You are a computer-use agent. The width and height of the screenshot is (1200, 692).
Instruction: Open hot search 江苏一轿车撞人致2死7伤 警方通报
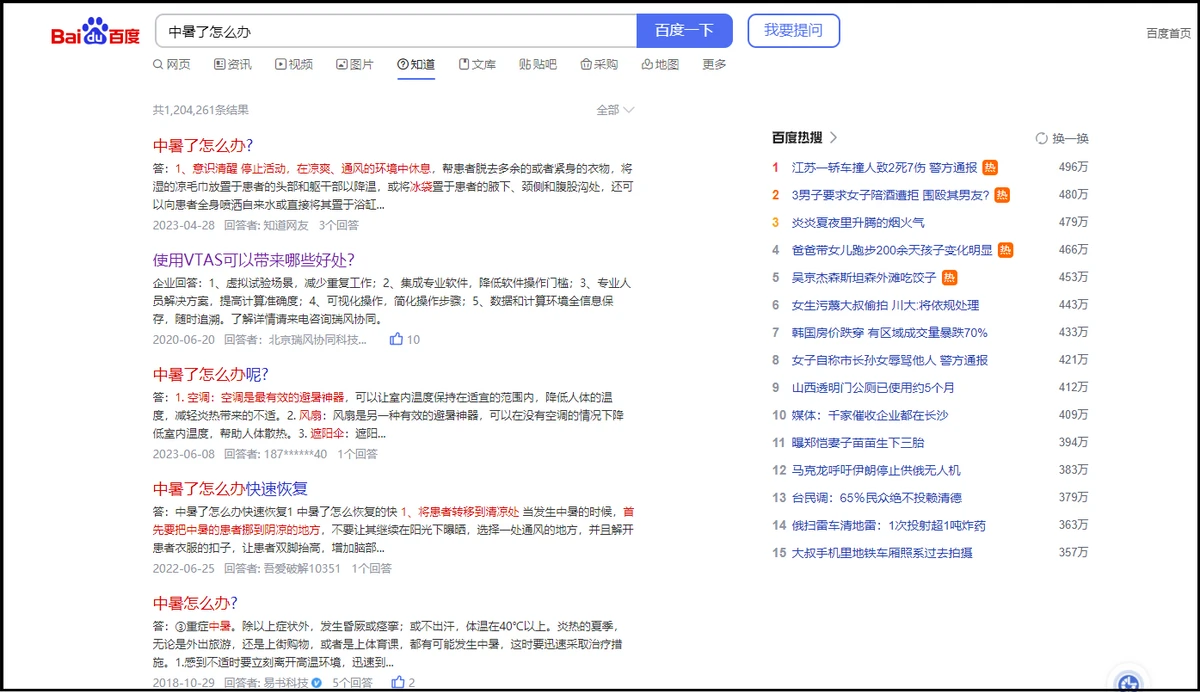[x=884, y=168]
